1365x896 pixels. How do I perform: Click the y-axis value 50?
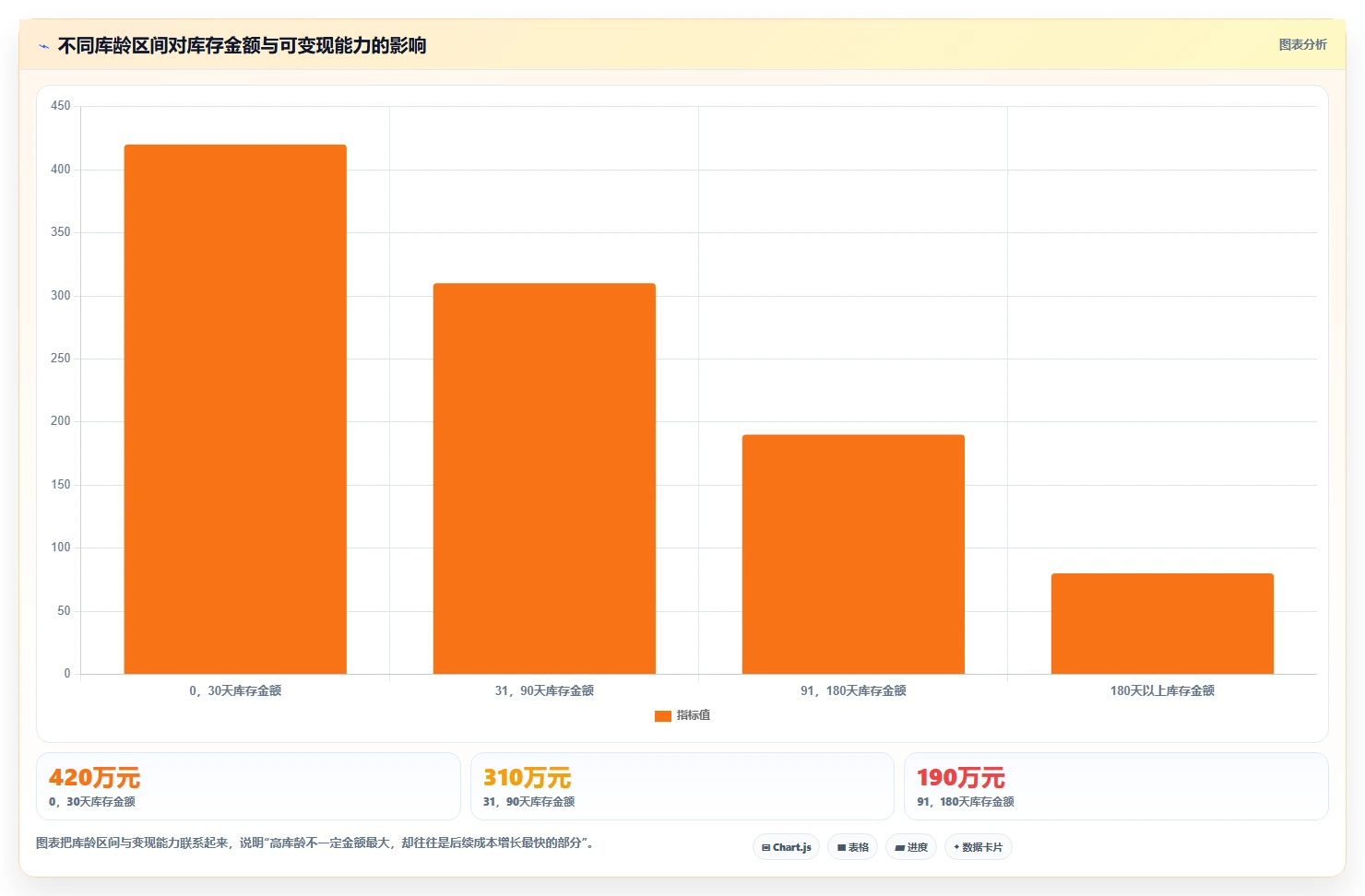(x=64, y=611)
